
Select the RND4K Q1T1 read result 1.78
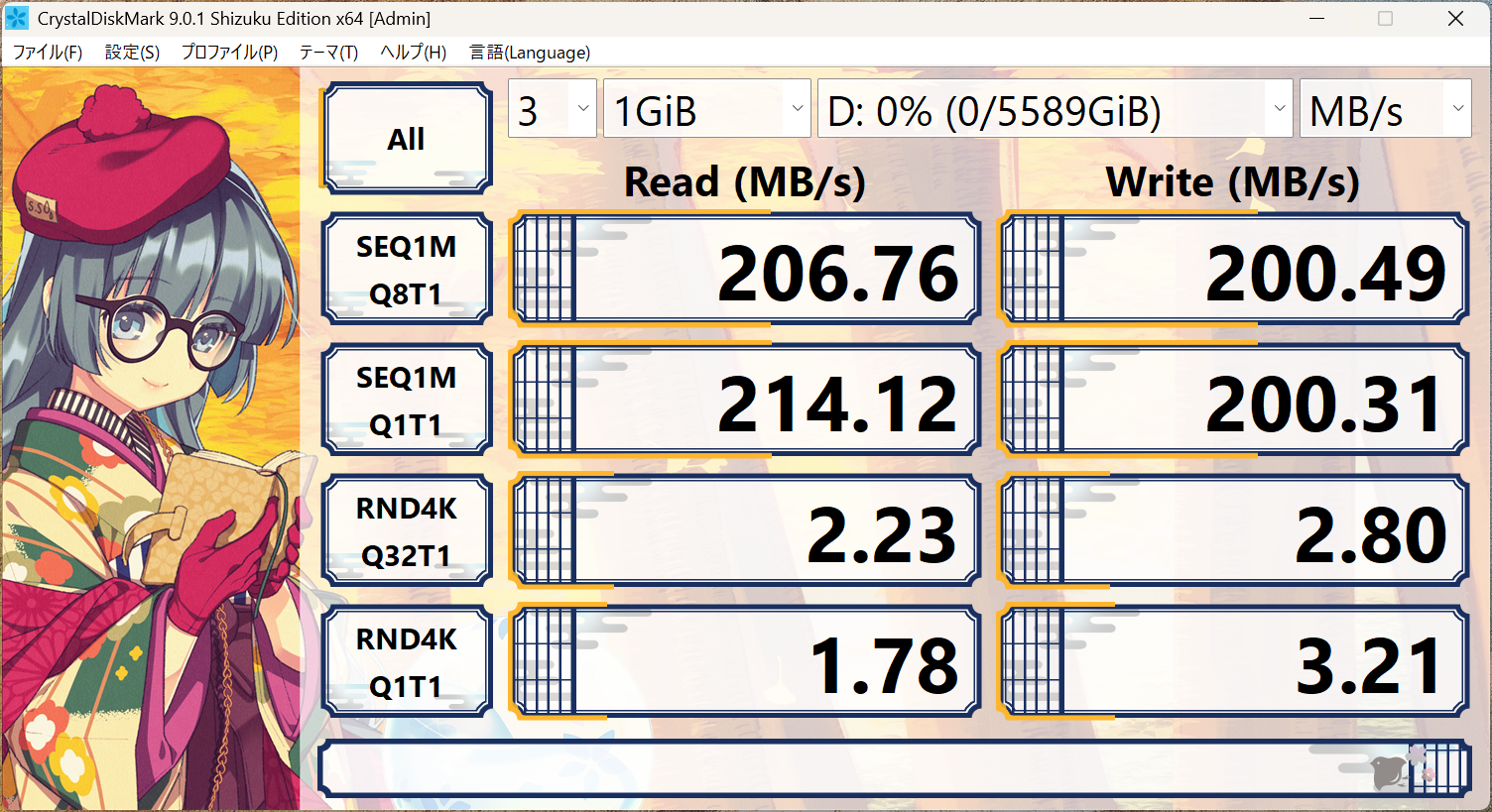(744, 661)
